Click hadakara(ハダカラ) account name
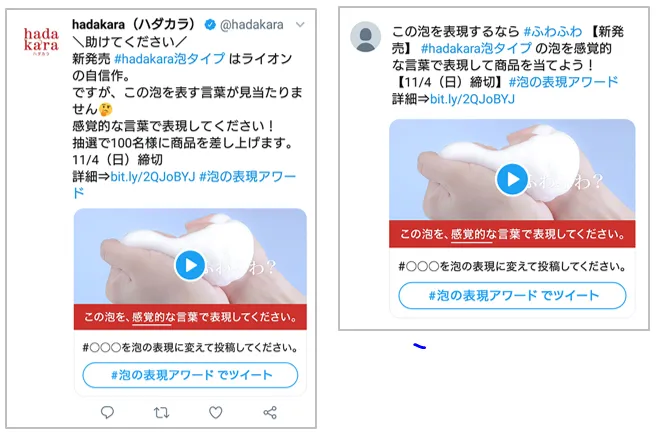 [x=134, y=24]
